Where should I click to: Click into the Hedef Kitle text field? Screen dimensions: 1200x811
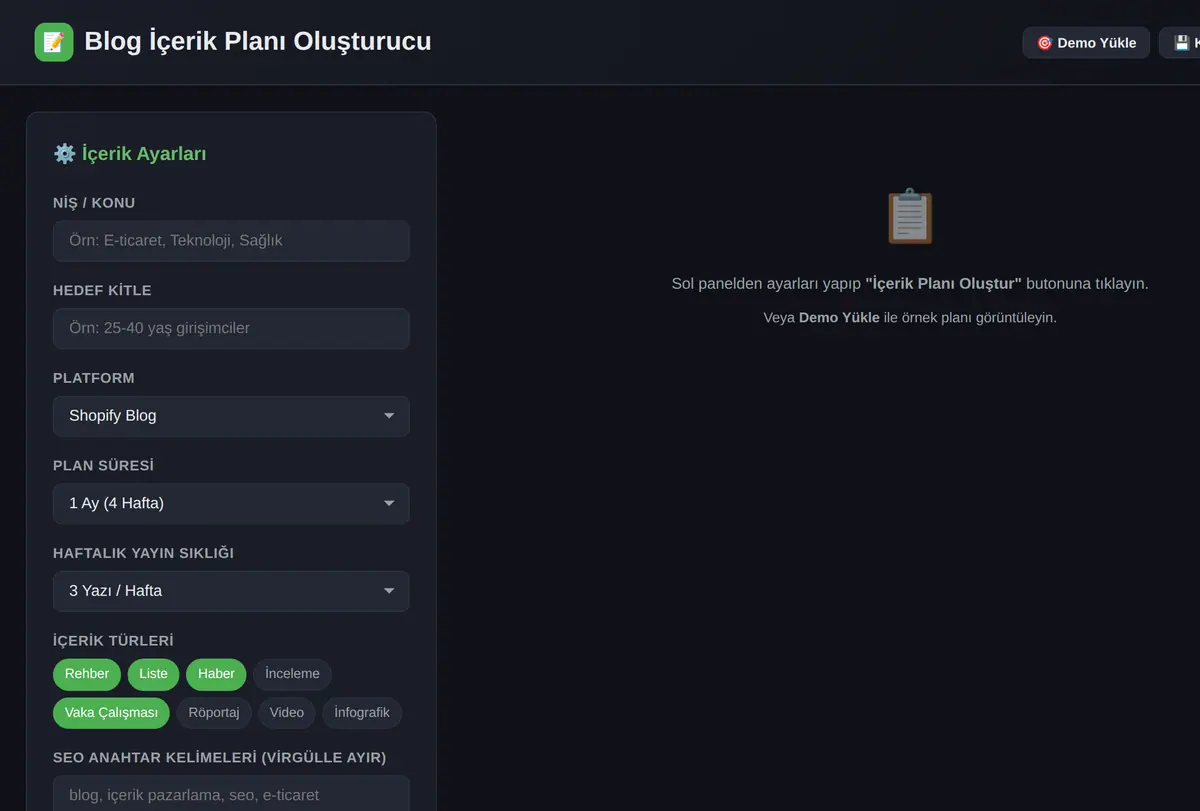pyautogui.click(x=231, y=328)
